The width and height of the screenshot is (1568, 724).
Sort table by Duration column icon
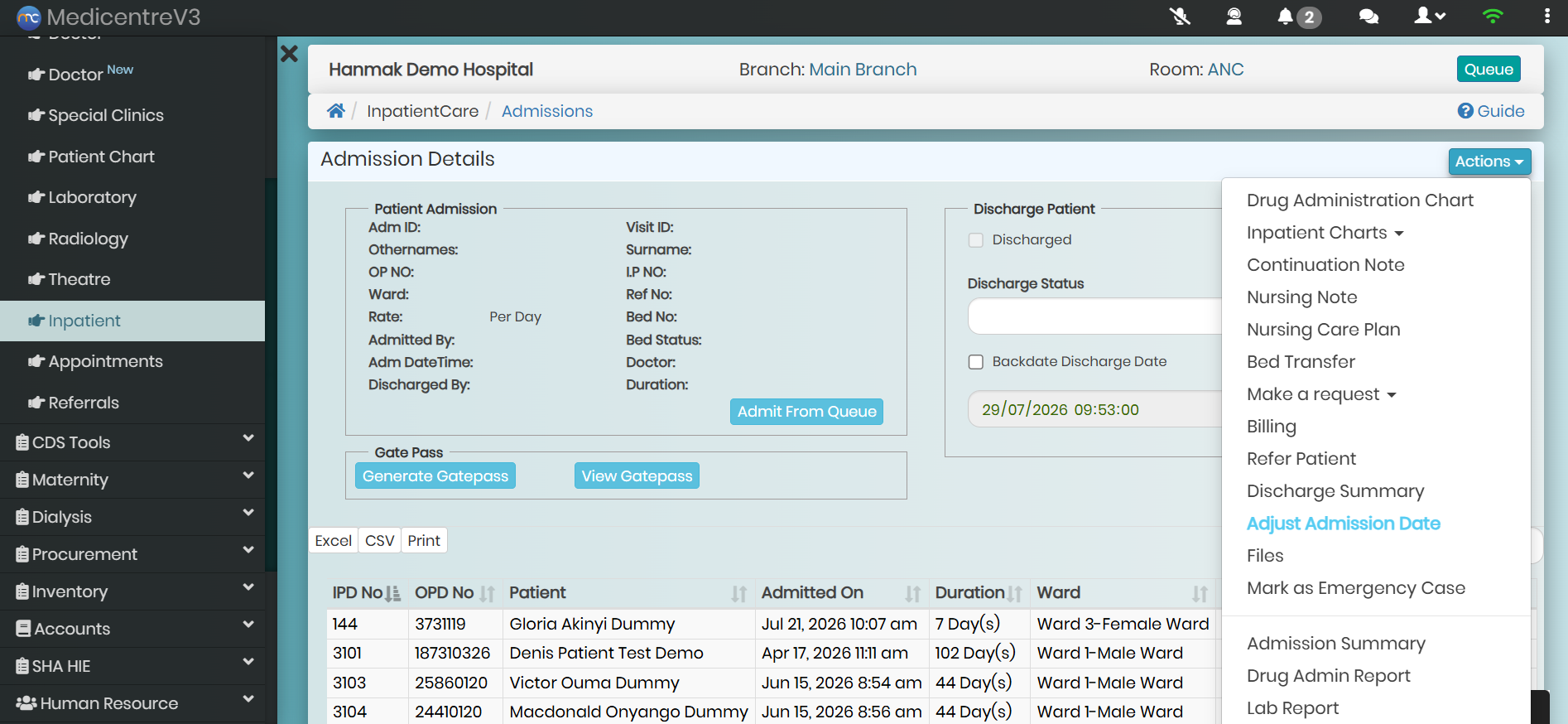point(1015,593)
